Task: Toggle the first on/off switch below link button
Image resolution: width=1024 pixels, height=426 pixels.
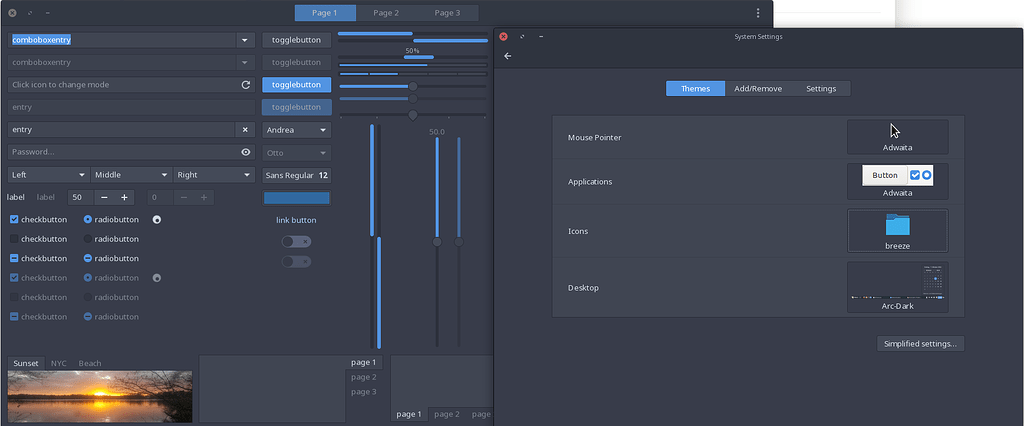Action: 296,241
